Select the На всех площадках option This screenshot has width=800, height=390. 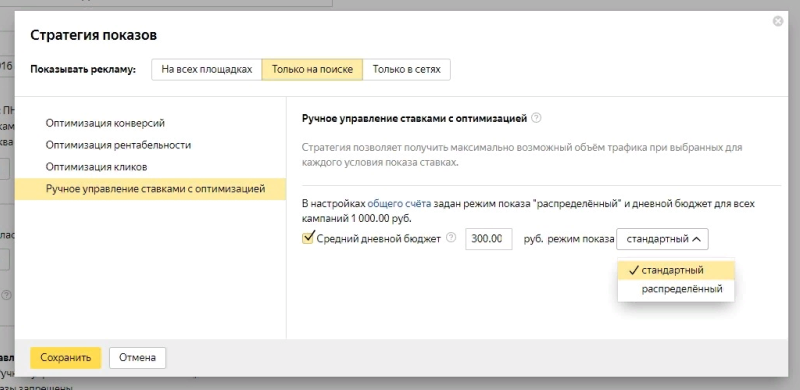(207, 69)
